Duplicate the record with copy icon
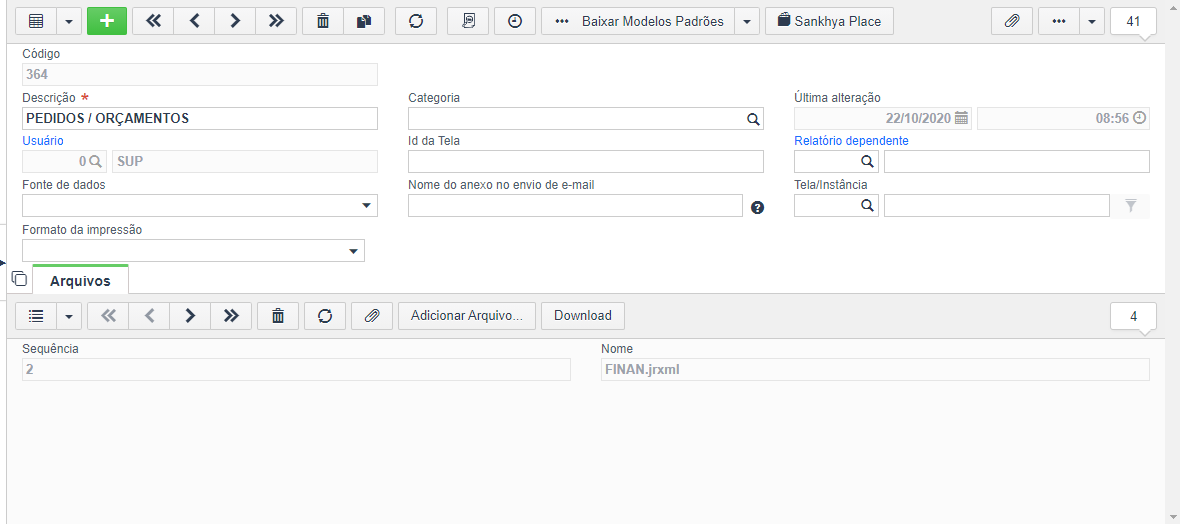 [364, 21]
